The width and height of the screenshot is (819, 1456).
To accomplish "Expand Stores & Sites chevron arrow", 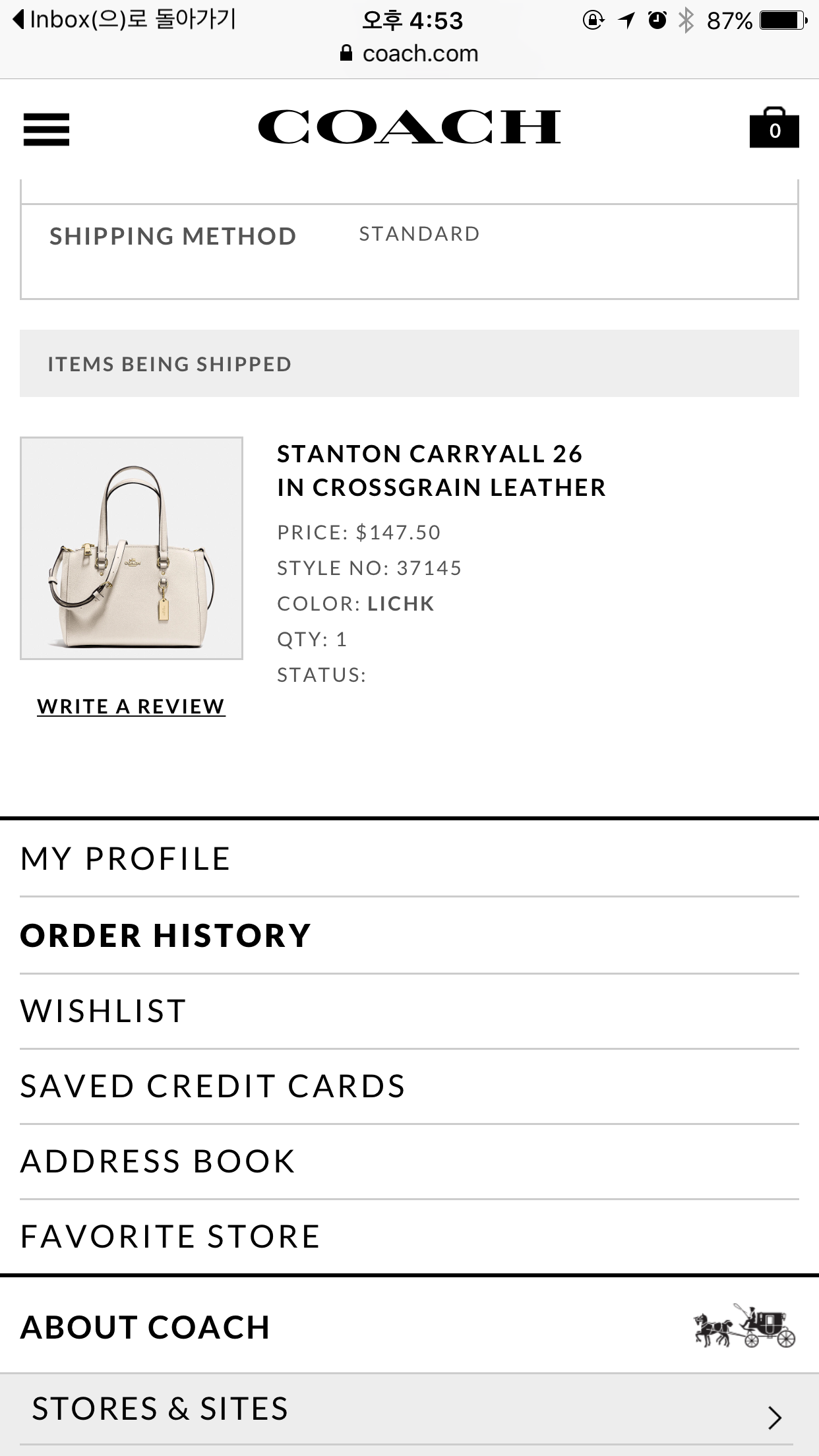I will 775,1417.
